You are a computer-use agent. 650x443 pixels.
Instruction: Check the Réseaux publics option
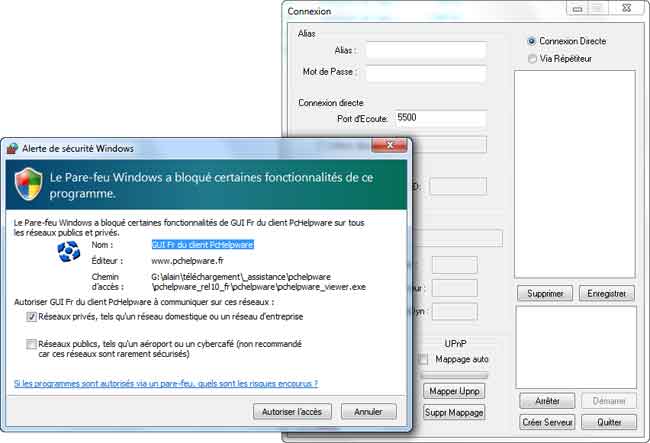point(32,344)
